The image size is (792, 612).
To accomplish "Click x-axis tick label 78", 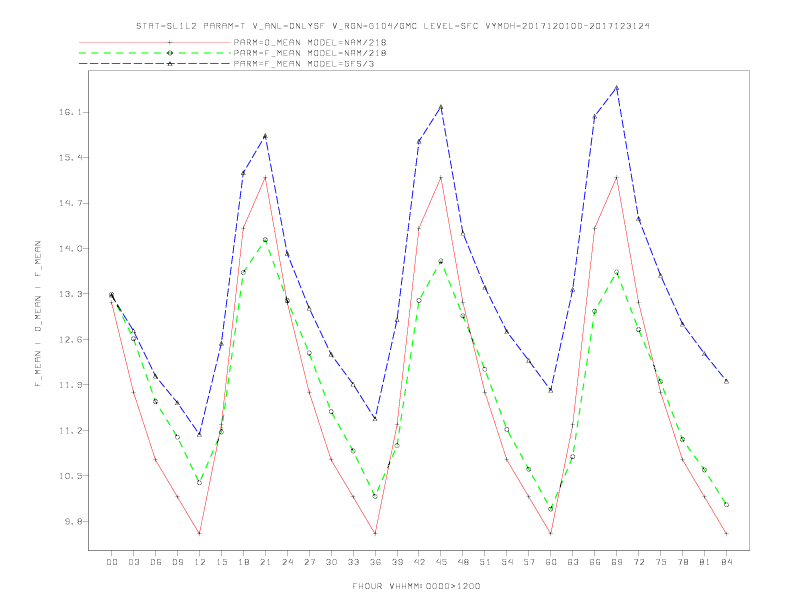I will click(682, 562).
